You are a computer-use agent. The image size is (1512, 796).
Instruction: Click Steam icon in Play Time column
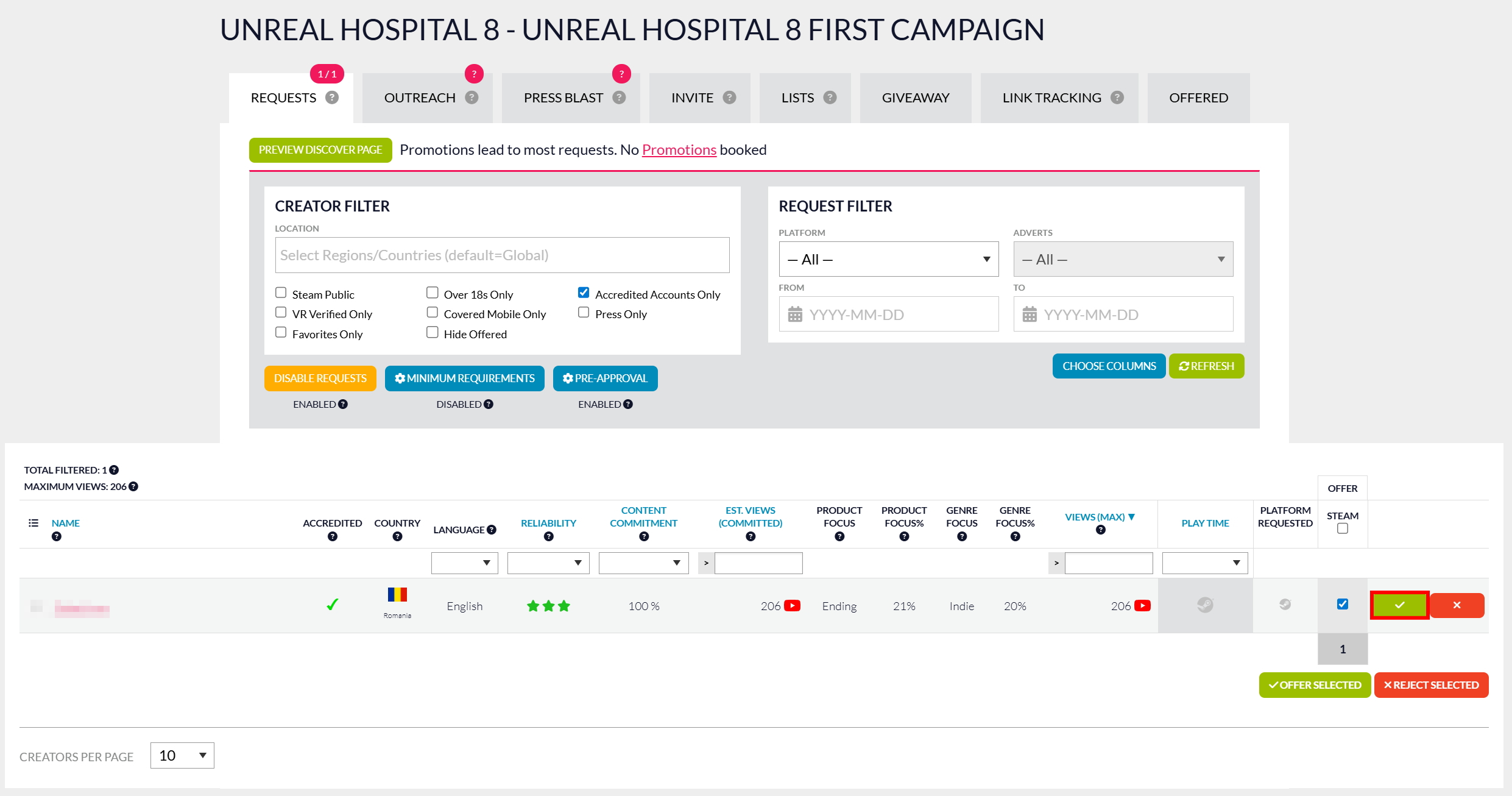tap(1205, 605)
